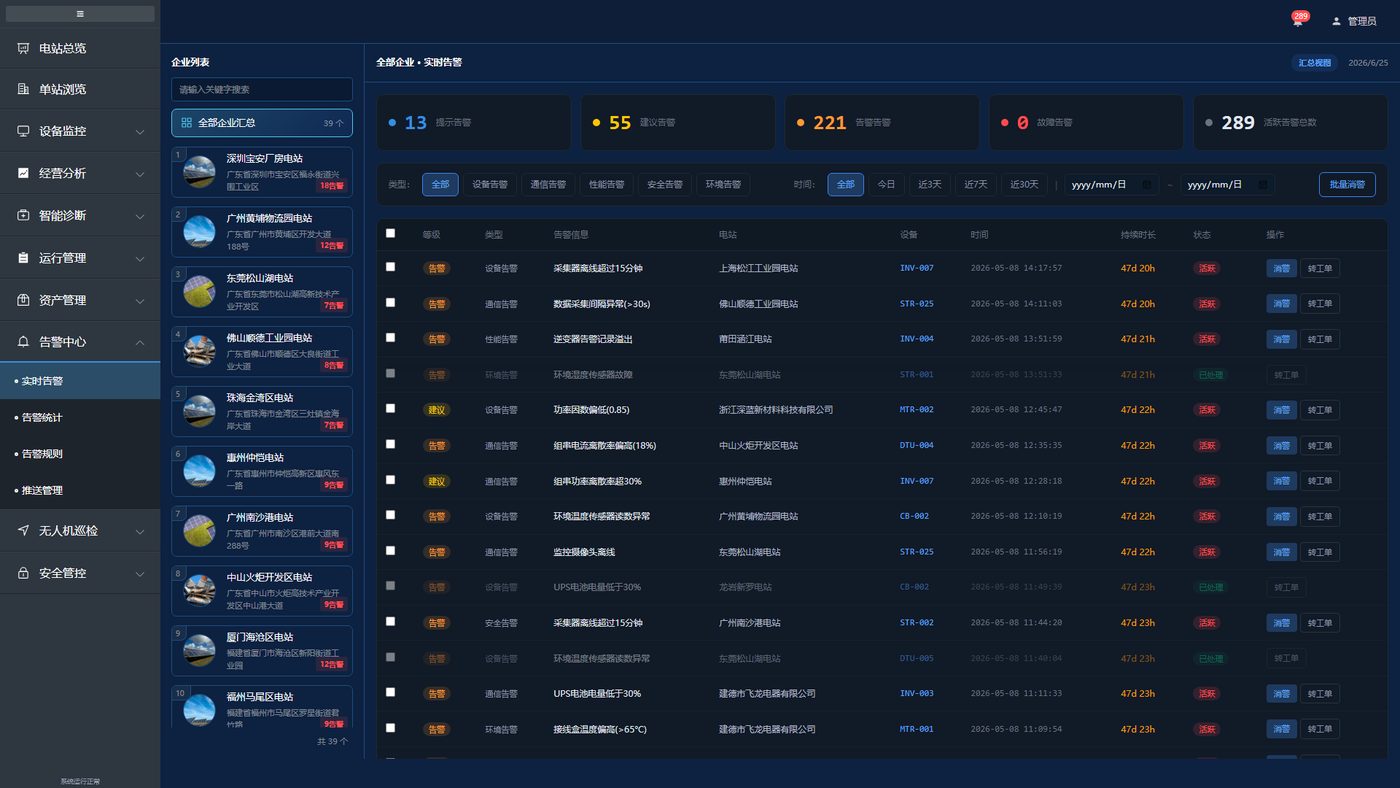Click the 电站总览 sidebar icon

(x=23, y=48)
